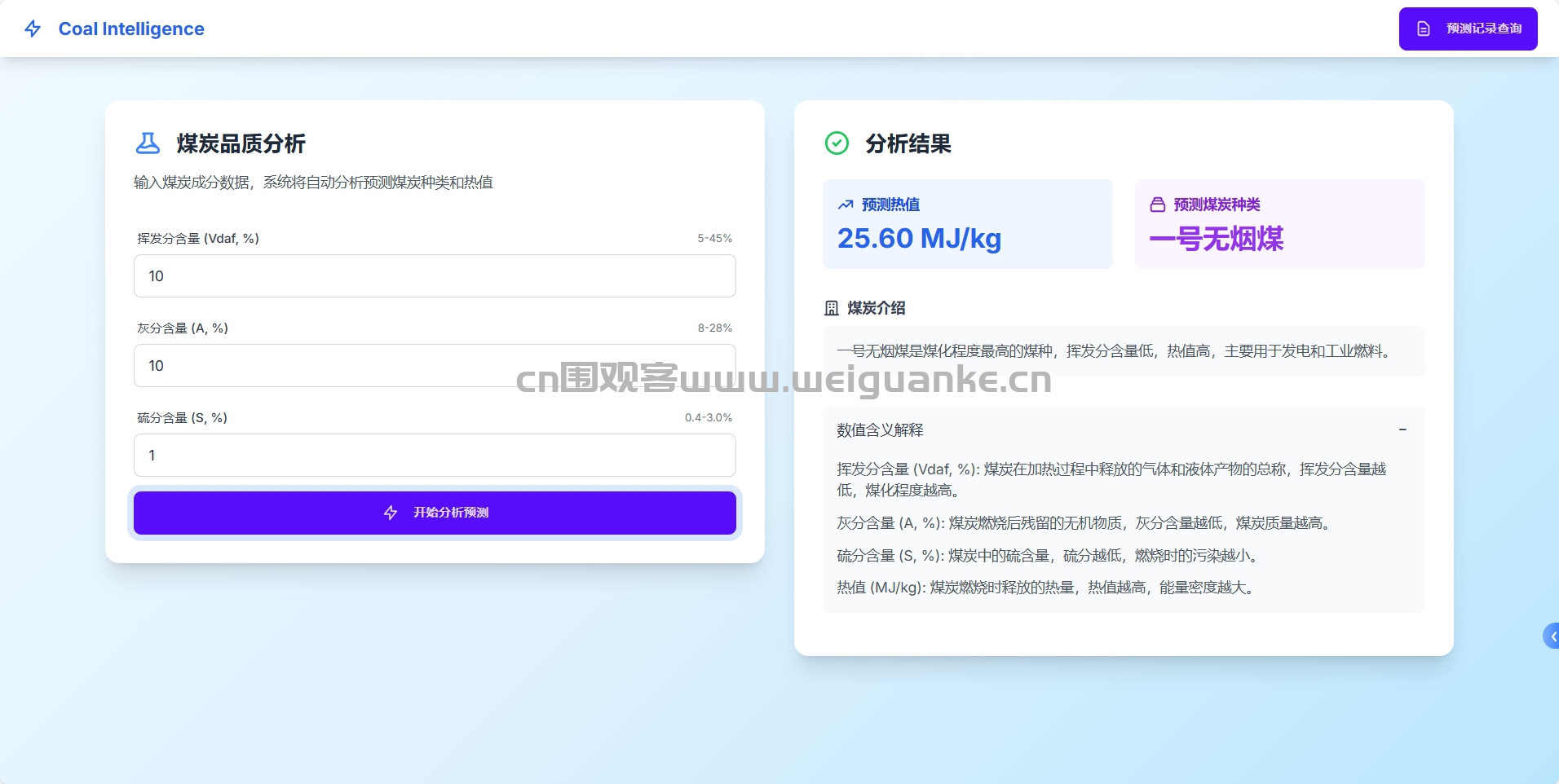This screenshot has width=1559, height=784.
Task: Click the flask icon beside 煤炭品质分析
Action: (x=148, y=143)
